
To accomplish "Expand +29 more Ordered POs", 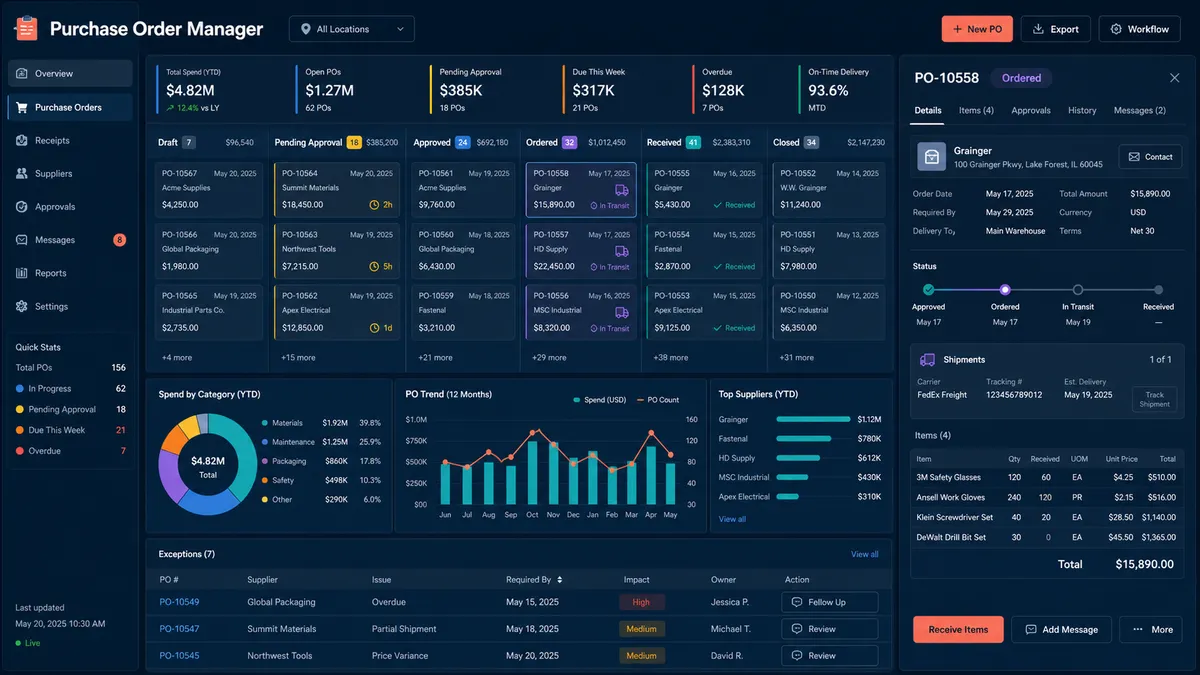I will [548, 357].
